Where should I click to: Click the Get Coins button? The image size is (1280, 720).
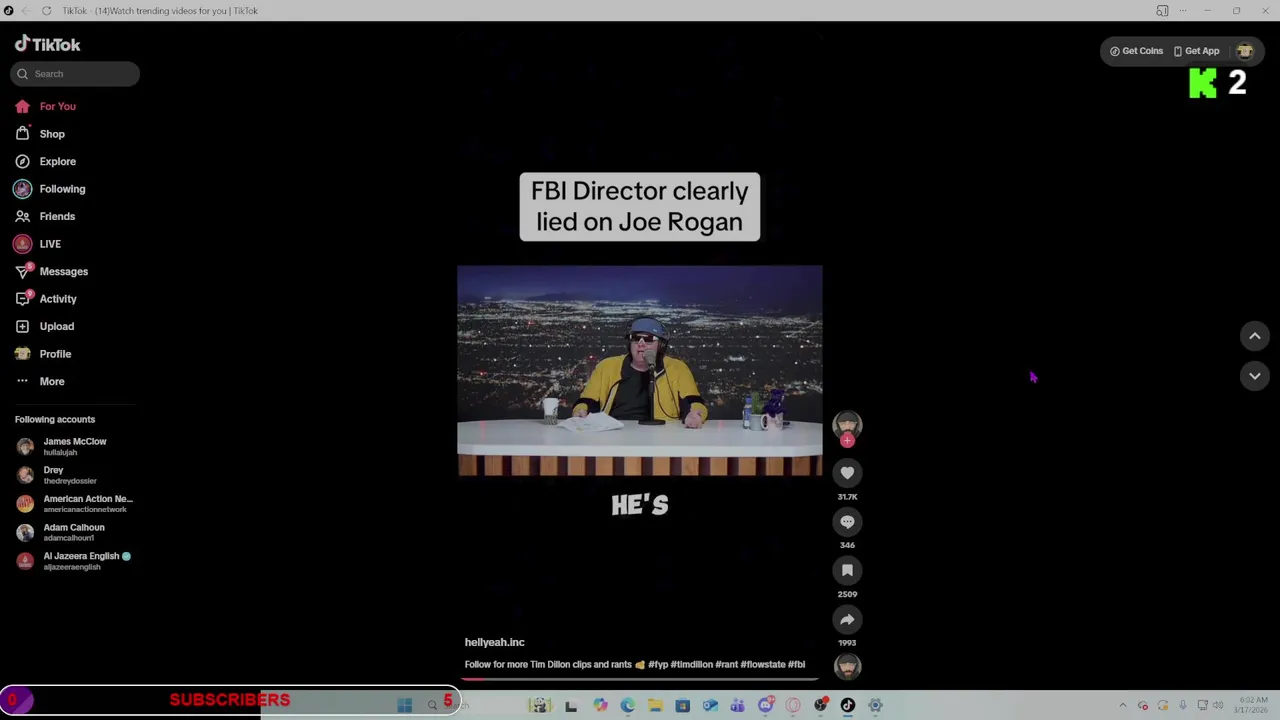[x=1136, y=51]
